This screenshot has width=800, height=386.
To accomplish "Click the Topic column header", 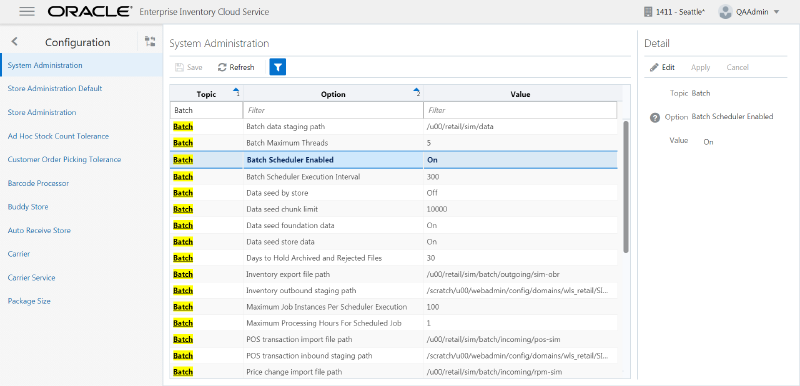I will pyautogui.click(x=206, y=94).
